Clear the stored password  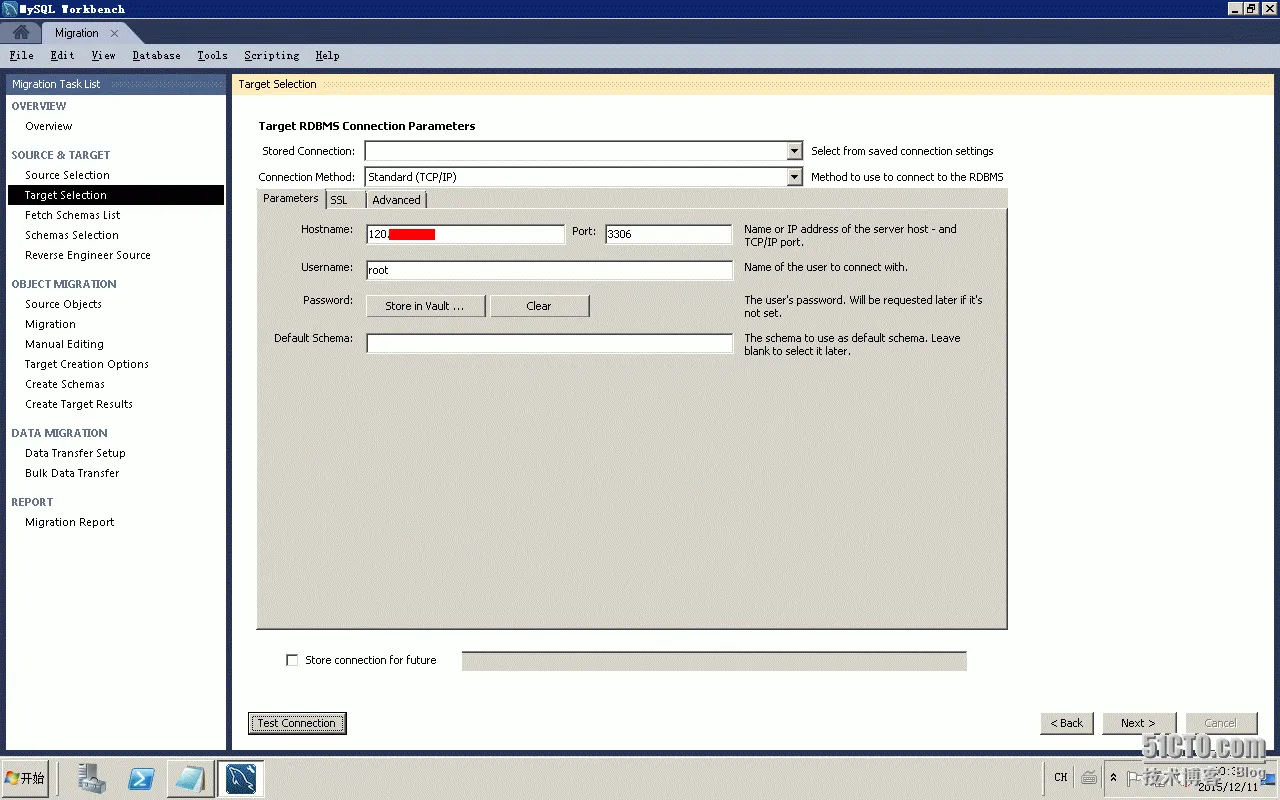pyautogui.click(x=539, y=306)
